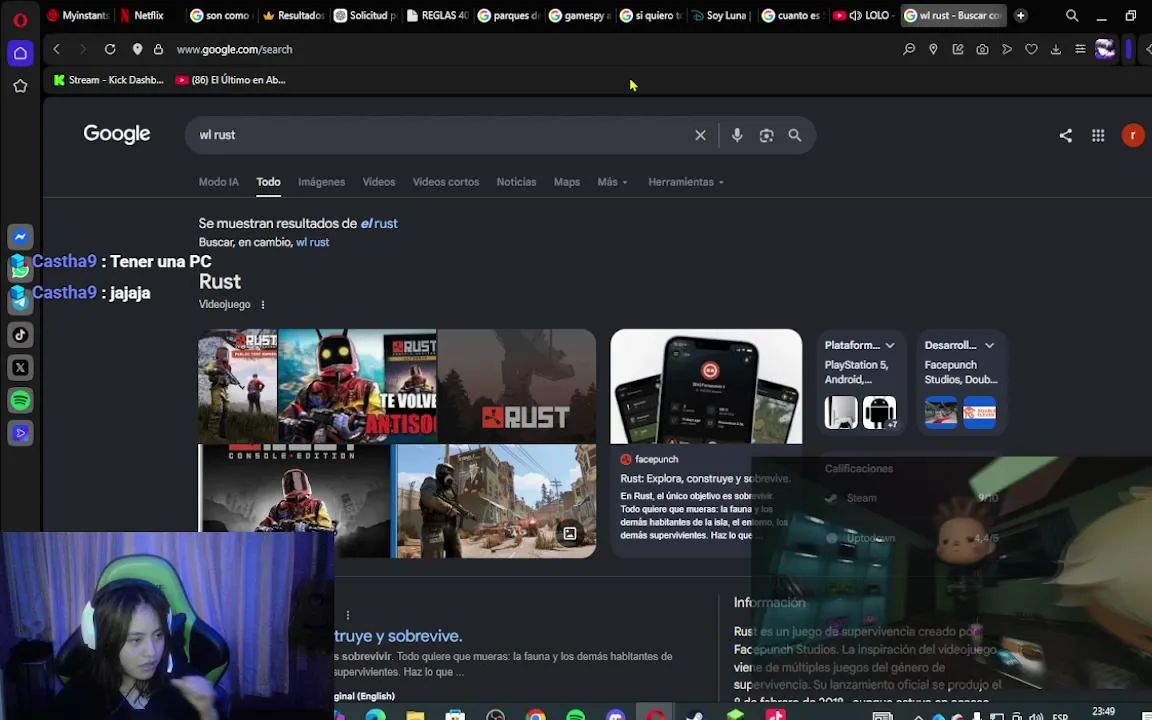This screenshot has height=720, width=1152.
Task: Search instead for 'wl rust' link
Action: coord(312,242)
